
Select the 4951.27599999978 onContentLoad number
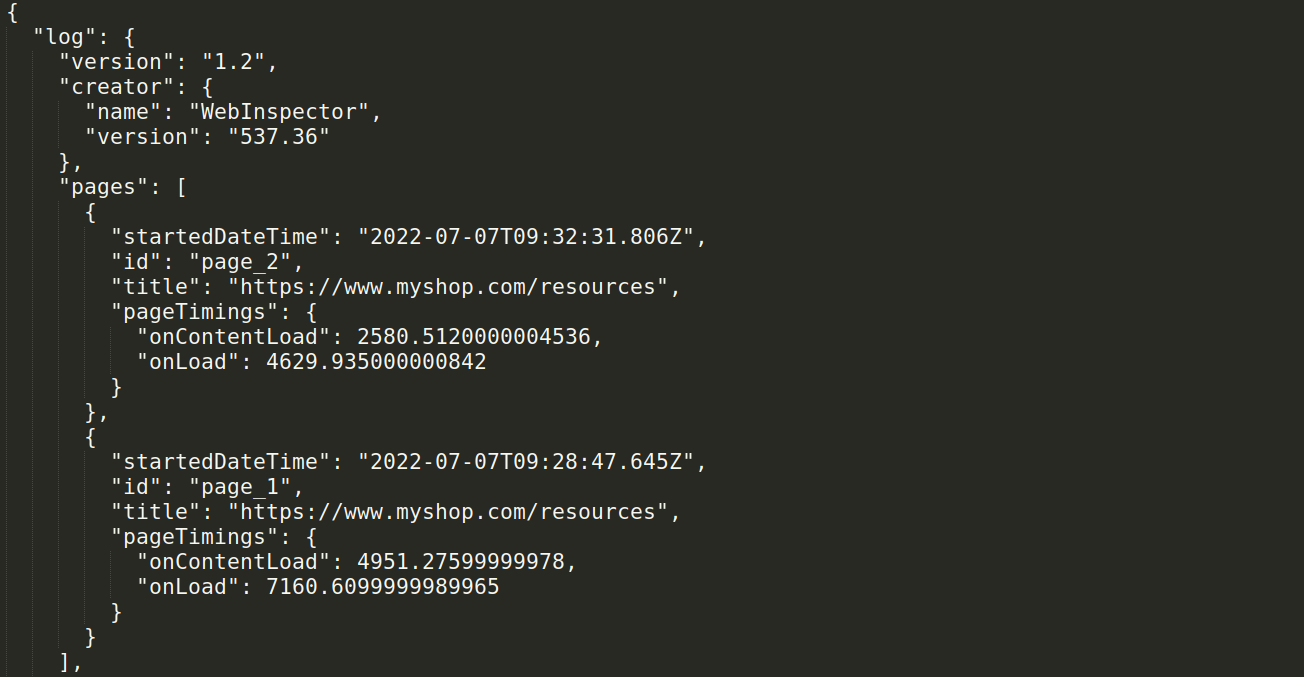461,562
